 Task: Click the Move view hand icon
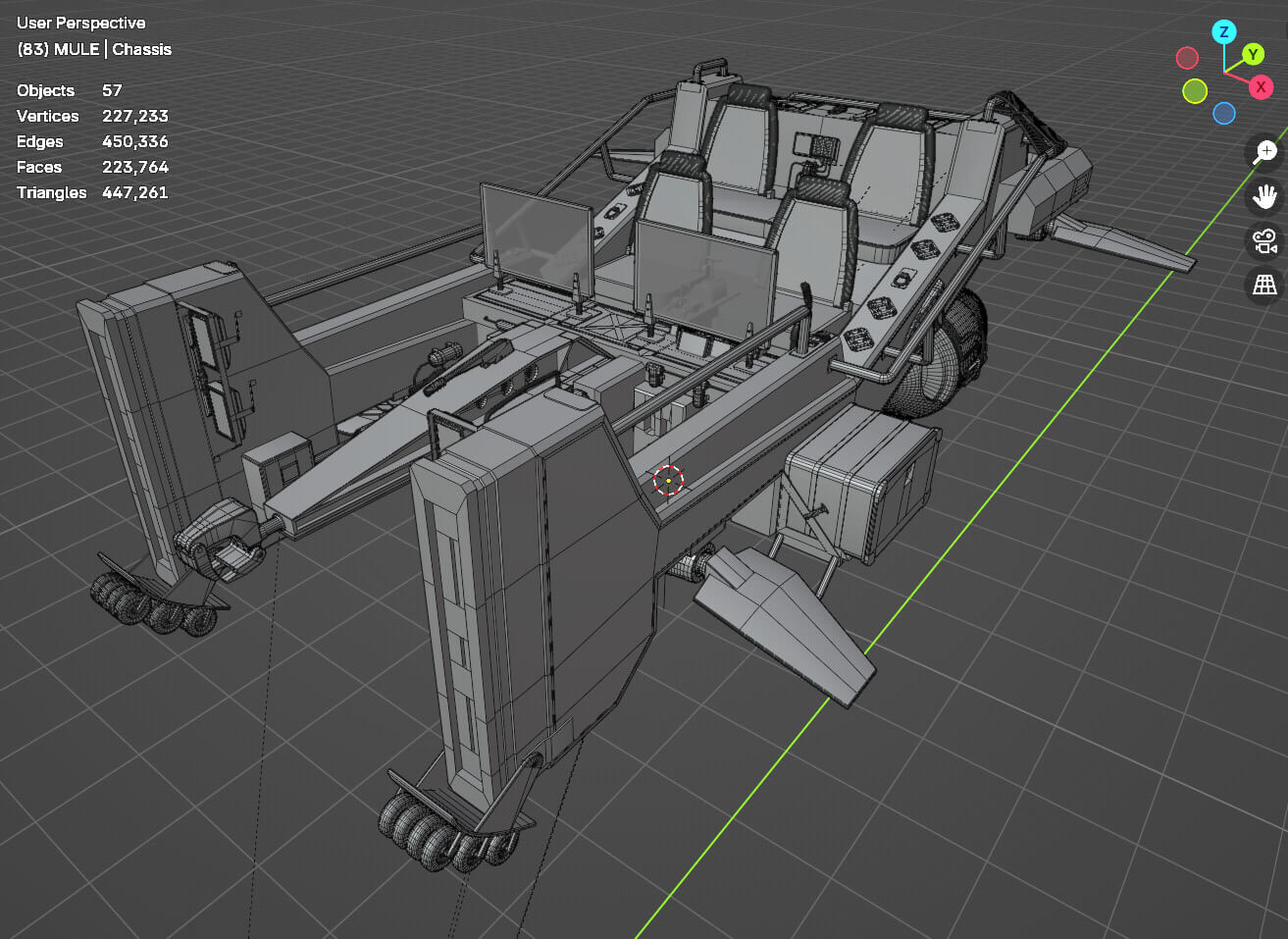coord(1264,196)
